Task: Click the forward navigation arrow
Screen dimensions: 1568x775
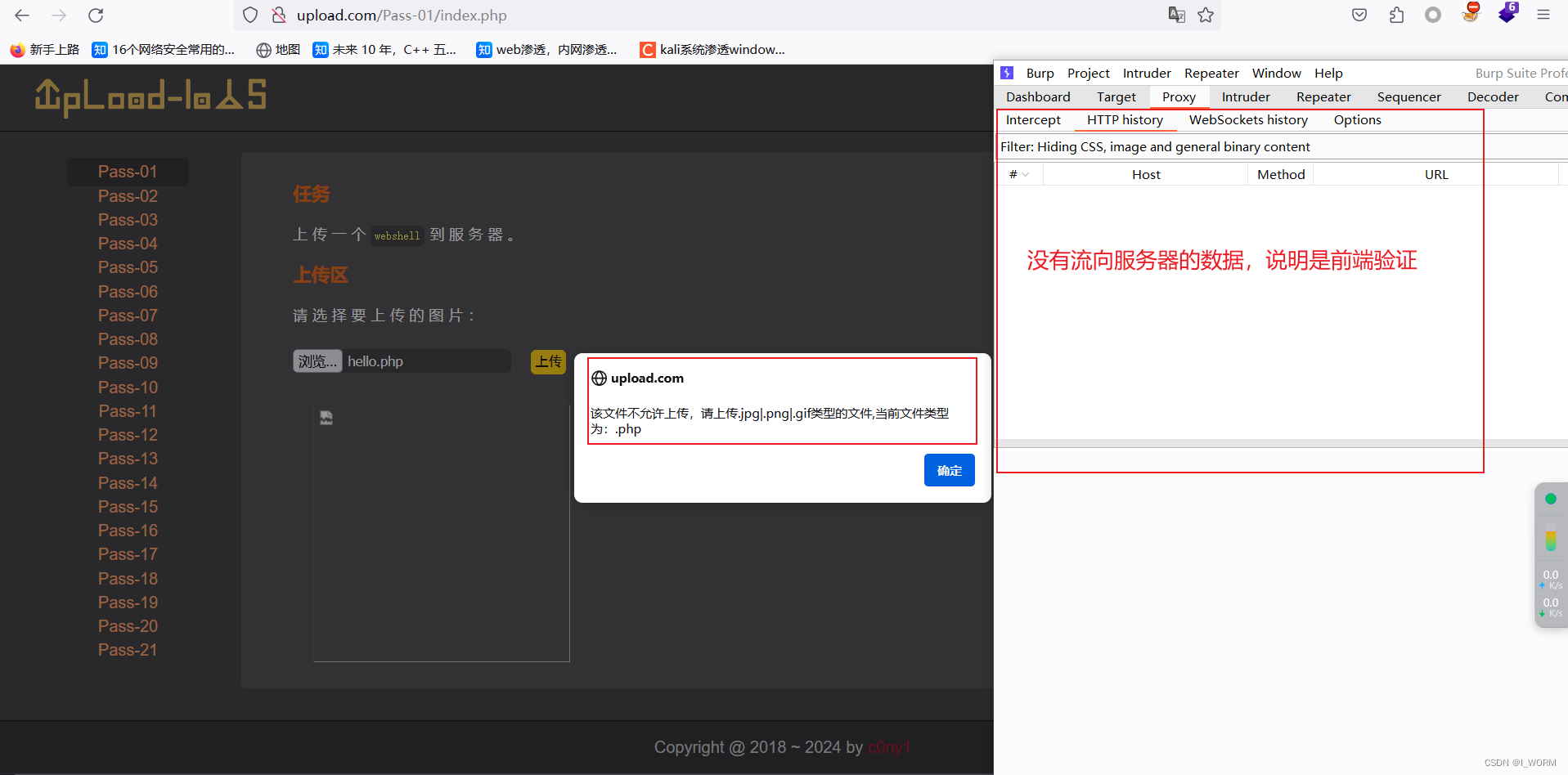Action: click(x=59, y=15)
